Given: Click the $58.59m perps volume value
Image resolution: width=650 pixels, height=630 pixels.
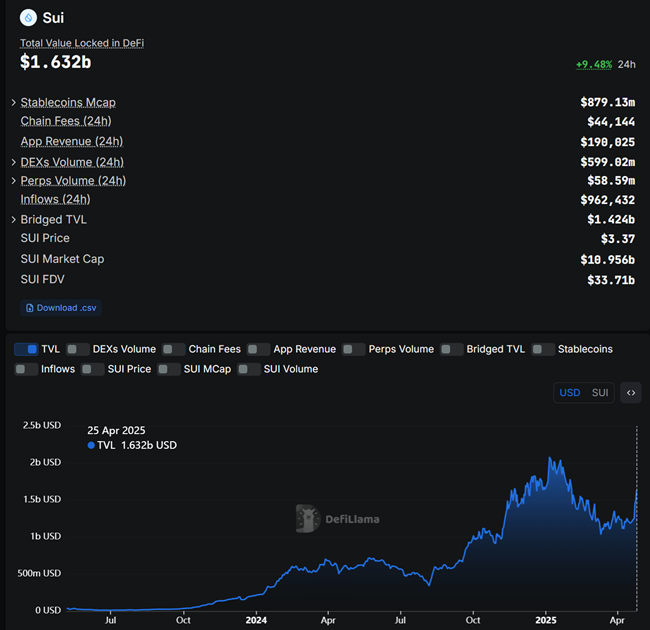Looking at the screenshot, I should [611, 181].
